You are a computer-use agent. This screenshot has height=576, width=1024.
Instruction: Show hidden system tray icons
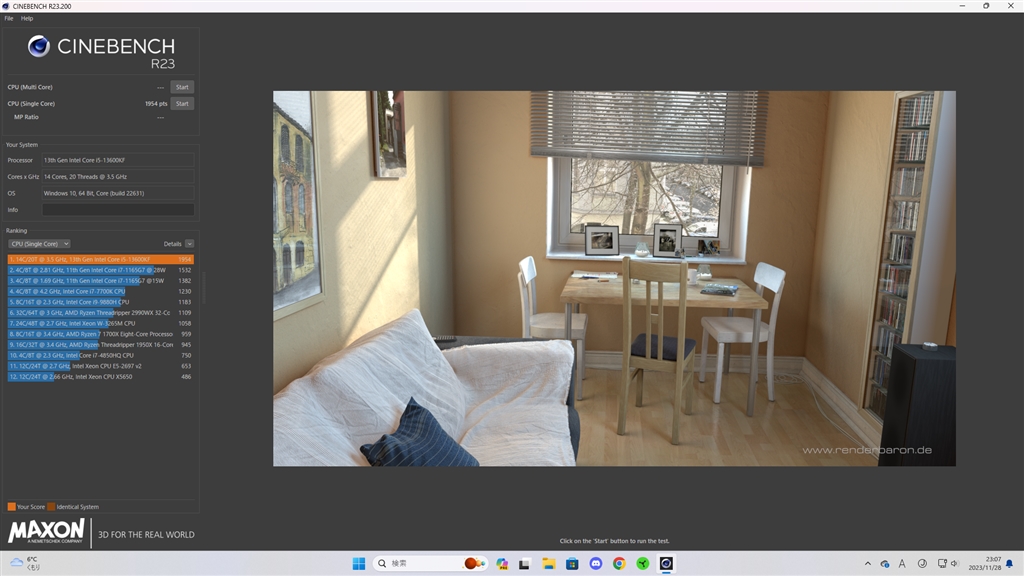click(867, 564)
